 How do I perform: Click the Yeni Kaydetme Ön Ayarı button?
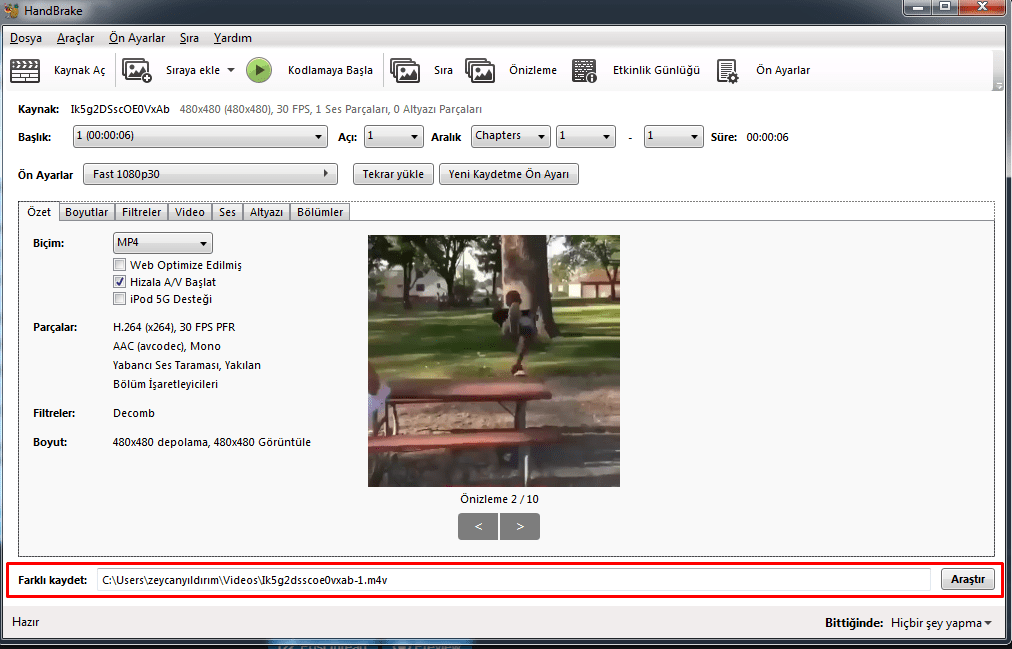[509, 174]
